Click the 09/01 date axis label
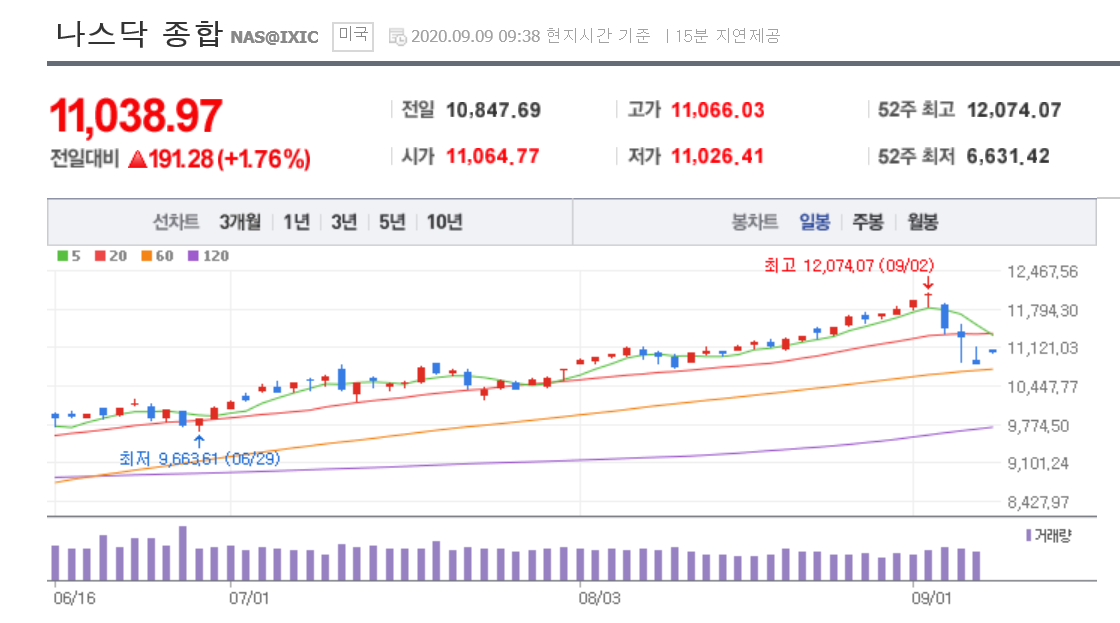Viewport: 1120px width, 623px height. [931, 598]
